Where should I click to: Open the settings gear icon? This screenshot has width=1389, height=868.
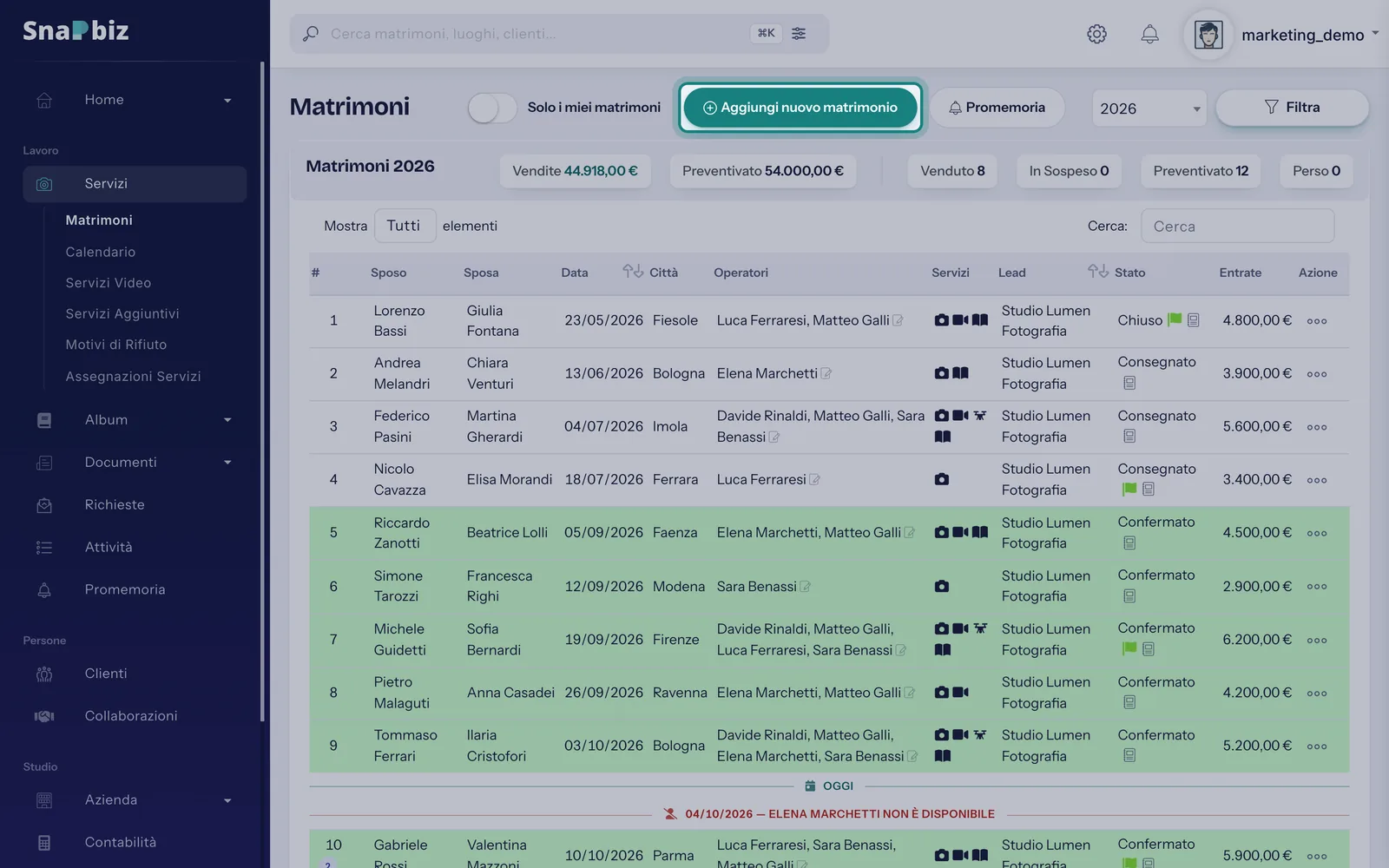[1096, 34]
